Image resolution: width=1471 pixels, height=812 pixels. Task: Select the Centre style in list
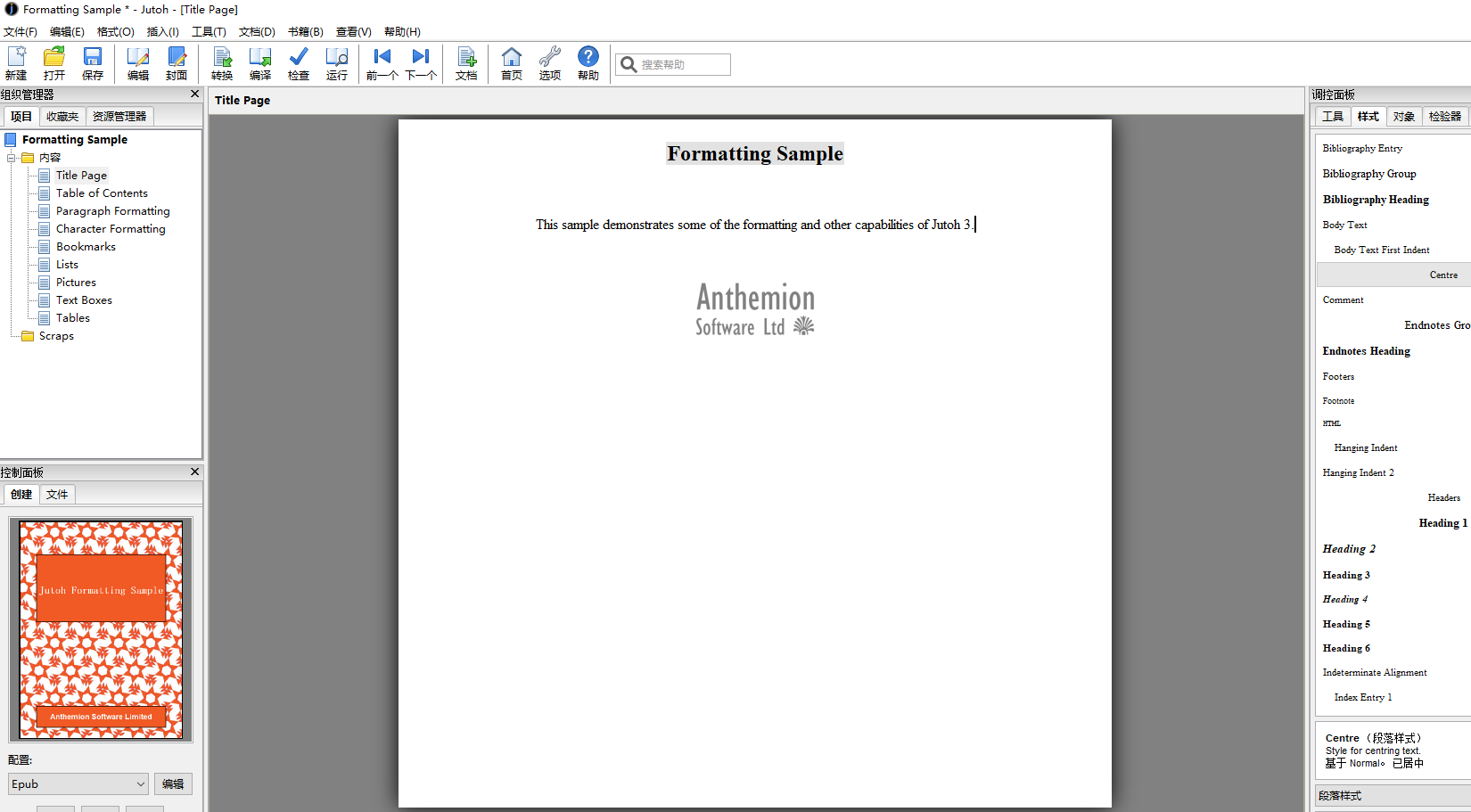pyautogui.click(x=1393, y=275)
